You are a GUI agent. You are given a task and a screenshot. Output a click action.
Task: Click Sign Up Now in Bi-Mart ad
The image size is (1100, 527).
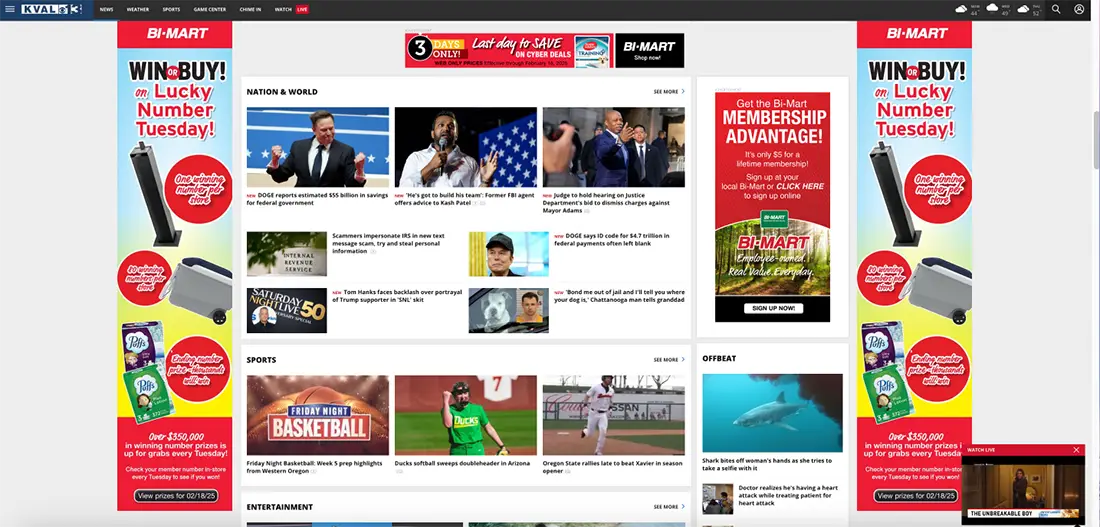point(772,308)
